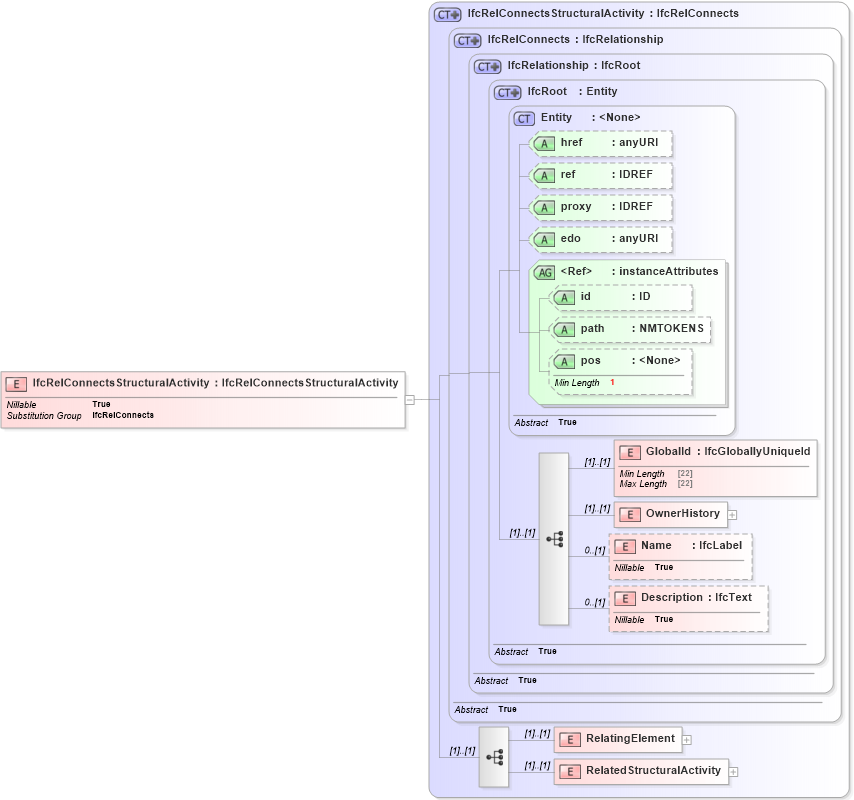
Task: Click the E icon for RelatingElement
Action: (570, 739)
